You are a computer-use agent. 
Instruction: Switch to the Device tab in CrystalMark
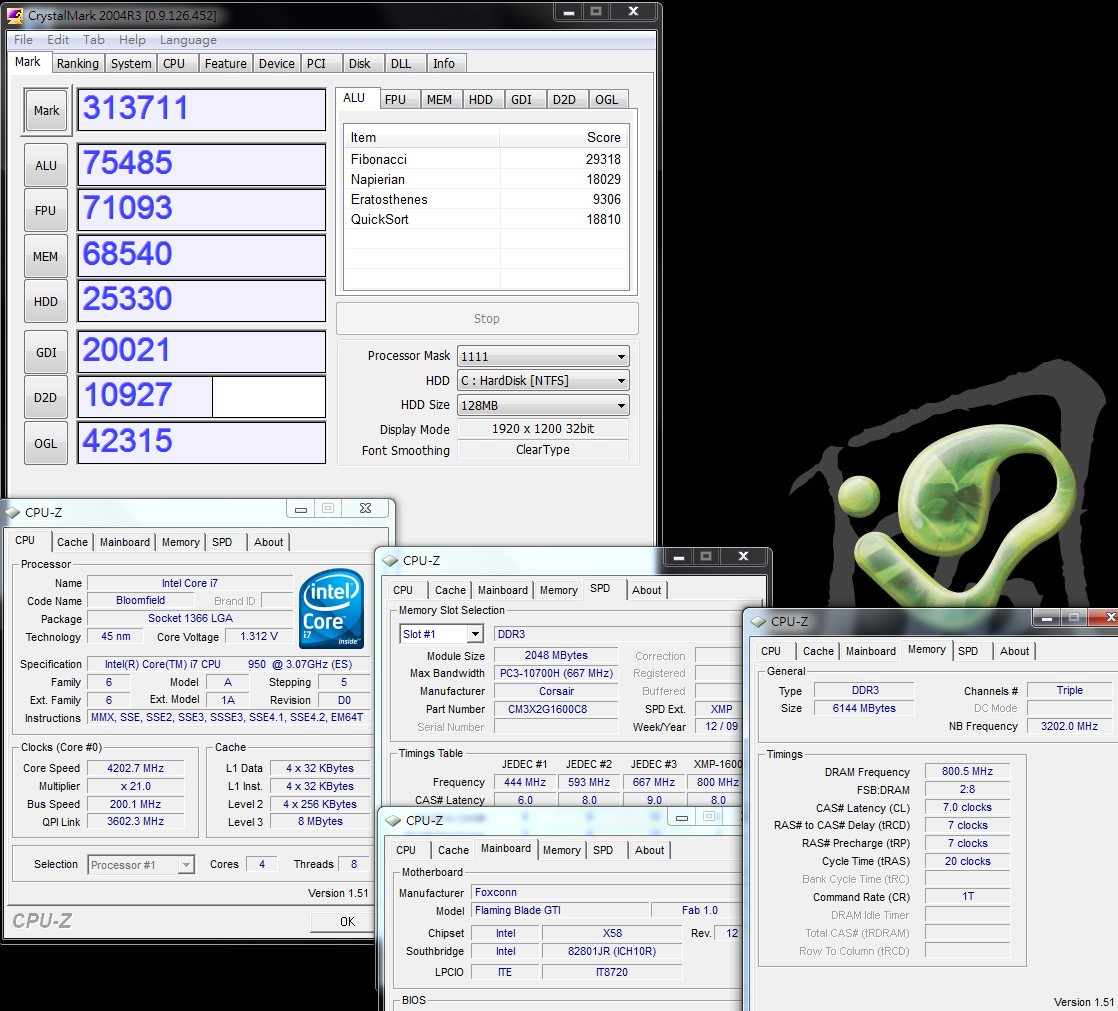click(x=277, y=63)
